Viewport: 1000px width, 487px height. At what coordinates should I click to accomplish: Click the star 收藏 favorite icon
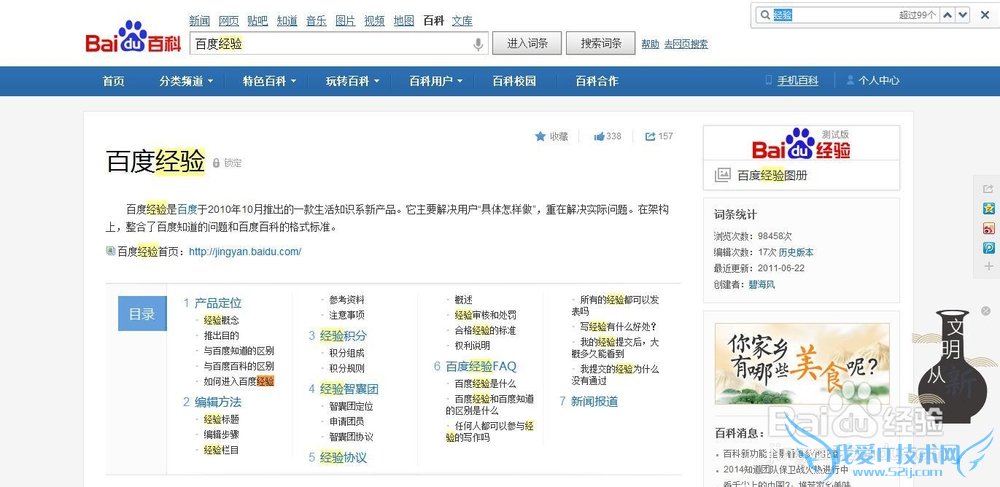coord(540,136)
